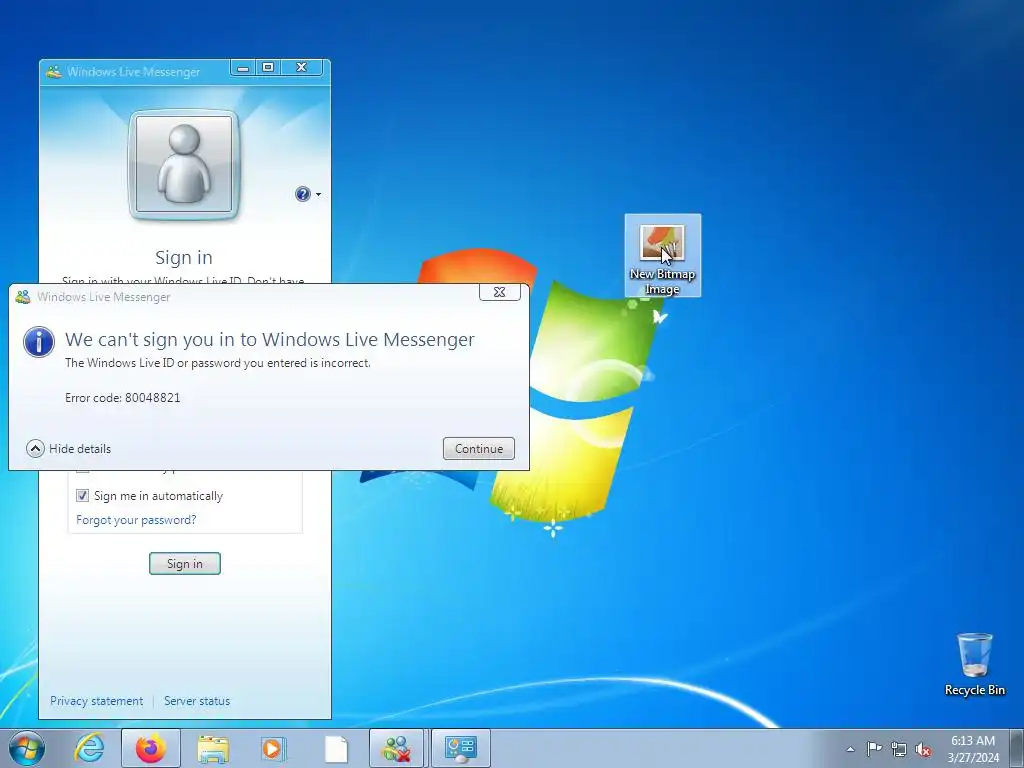Click the blue information icon in the dialog
This screenshot has height=768, width=1024.
39,342
